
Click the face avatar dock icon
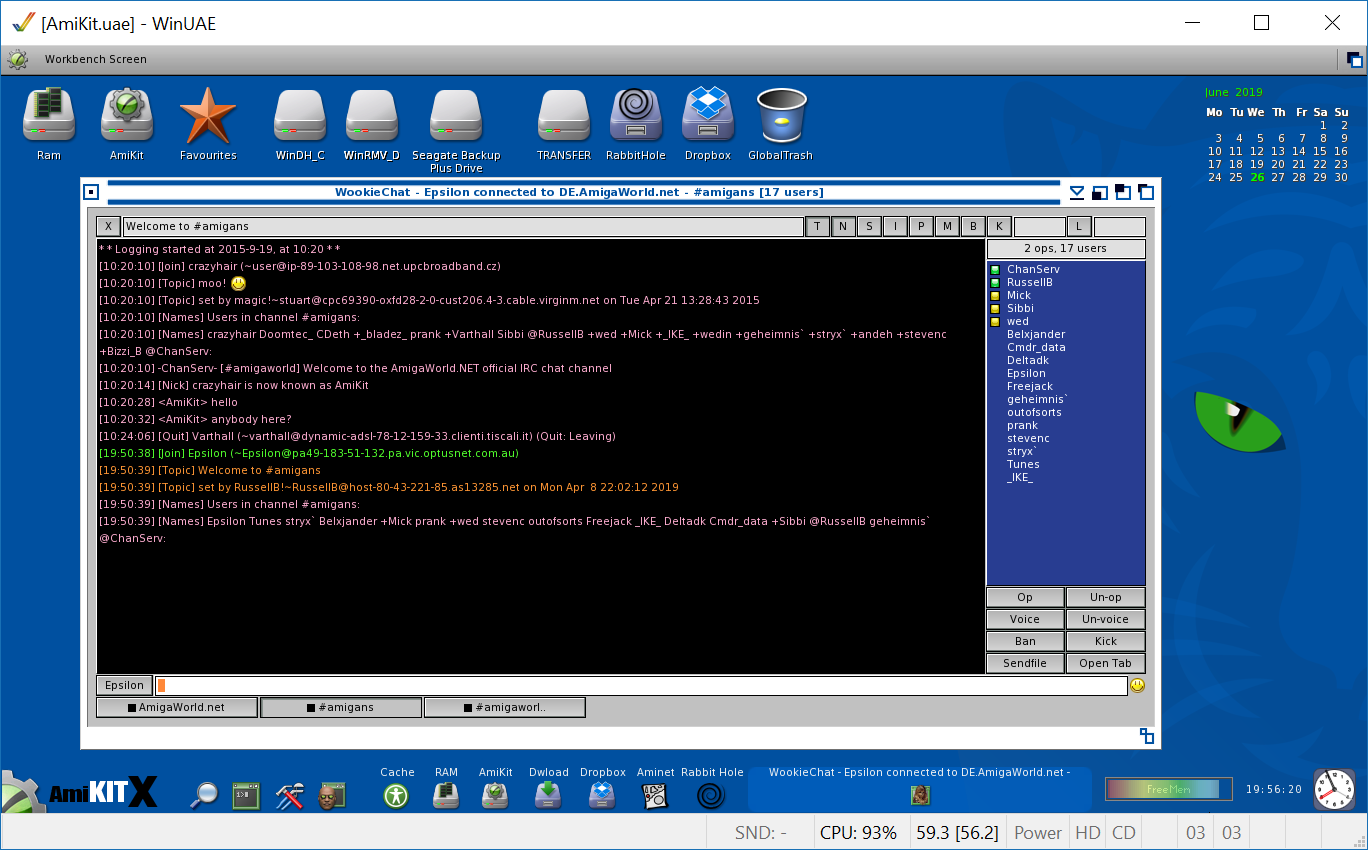(x=331, y=795)
